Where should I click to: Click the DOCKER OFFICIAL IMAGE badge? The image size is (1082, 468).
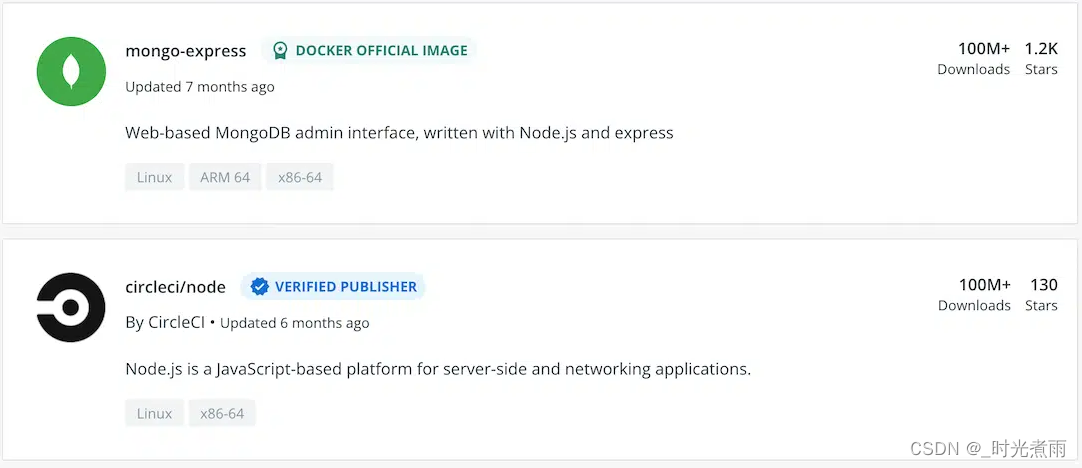point(369,50)
